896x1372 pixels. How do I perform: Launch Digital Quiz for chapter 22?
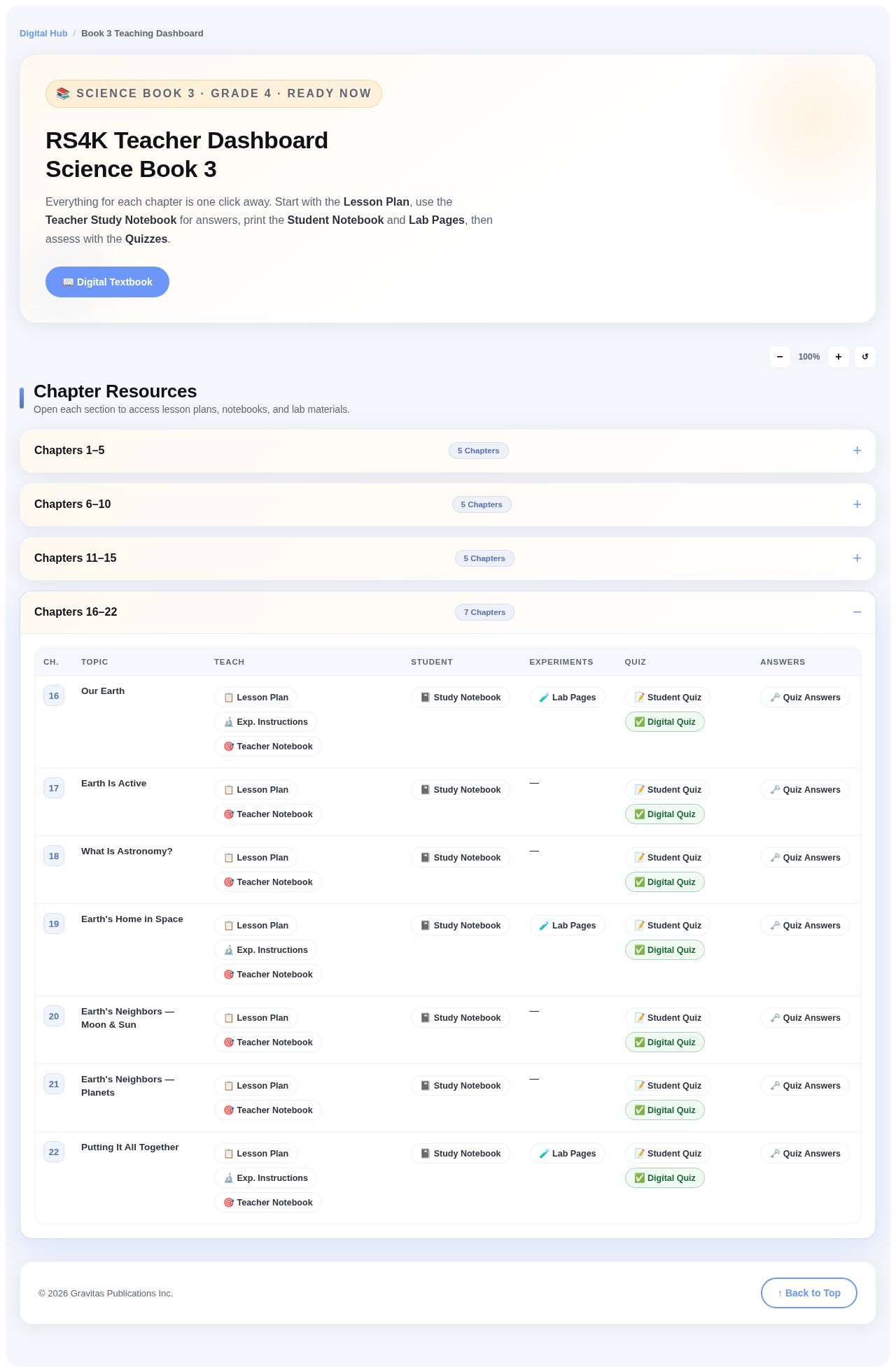point(665,1178)
